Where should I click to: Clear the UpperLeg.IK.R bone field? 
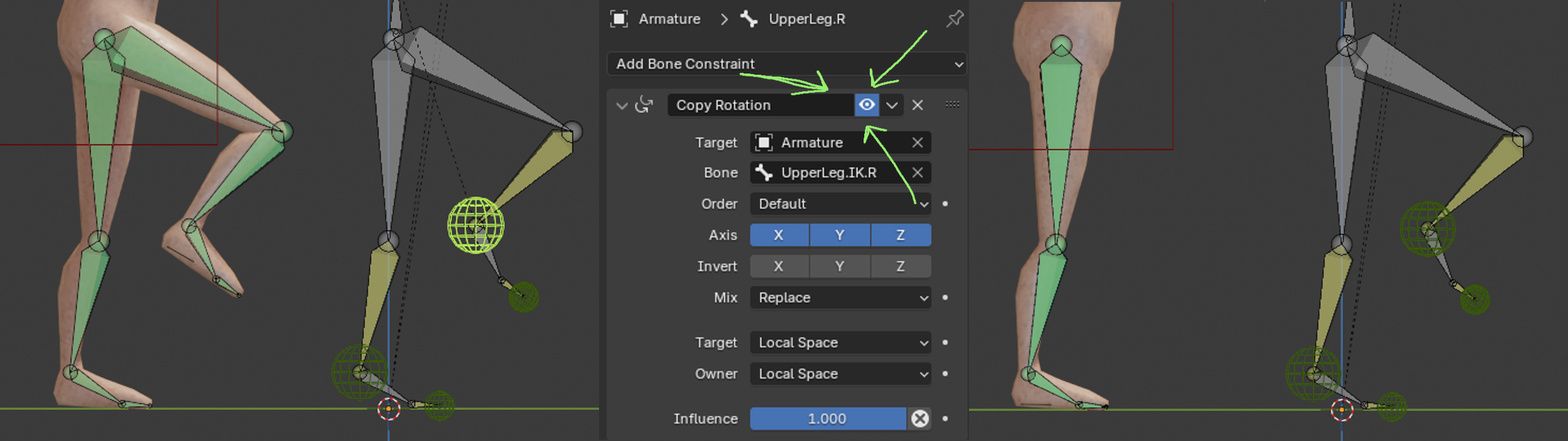(917, 173)
